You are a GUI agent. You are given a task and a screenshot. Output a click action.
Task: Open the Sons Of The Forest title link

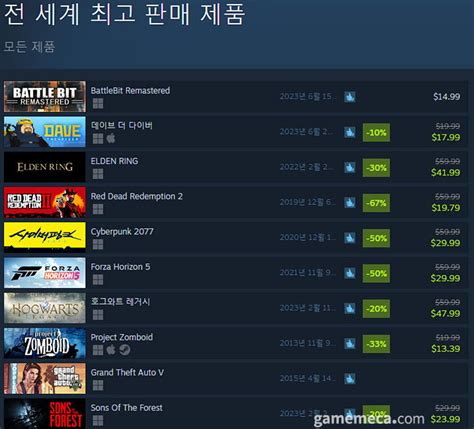pos(127,408)
